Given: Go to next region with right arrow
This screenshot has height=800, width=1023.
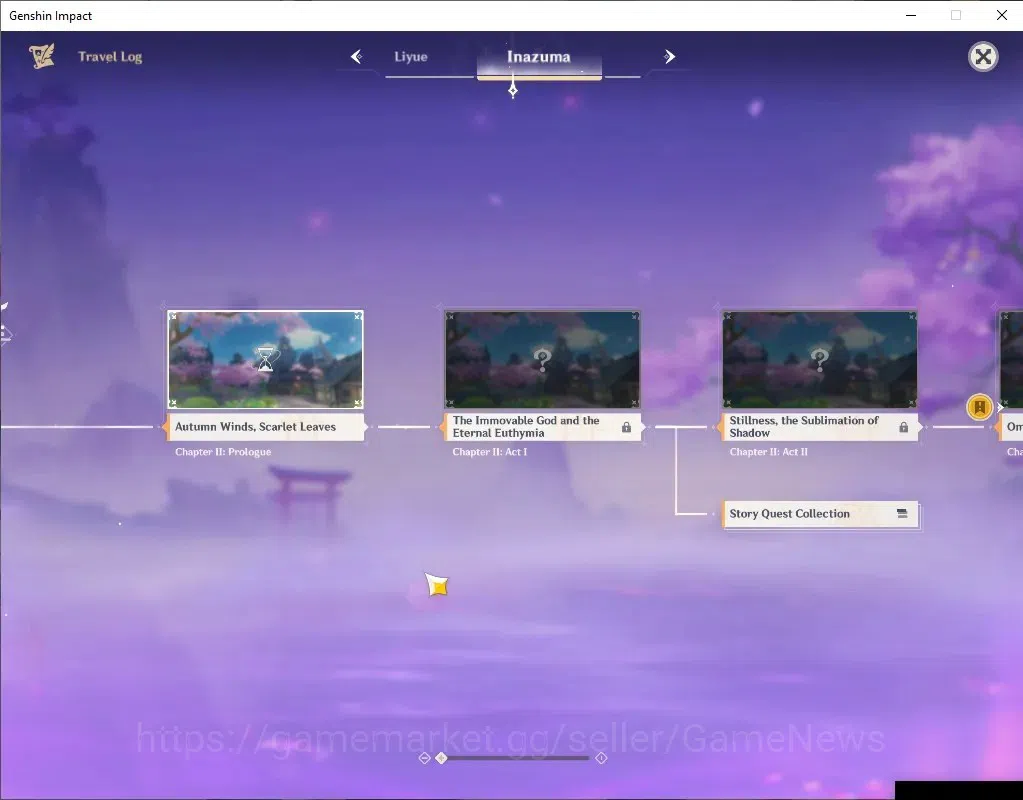Looking at the screenshot, I should [669, 57].
